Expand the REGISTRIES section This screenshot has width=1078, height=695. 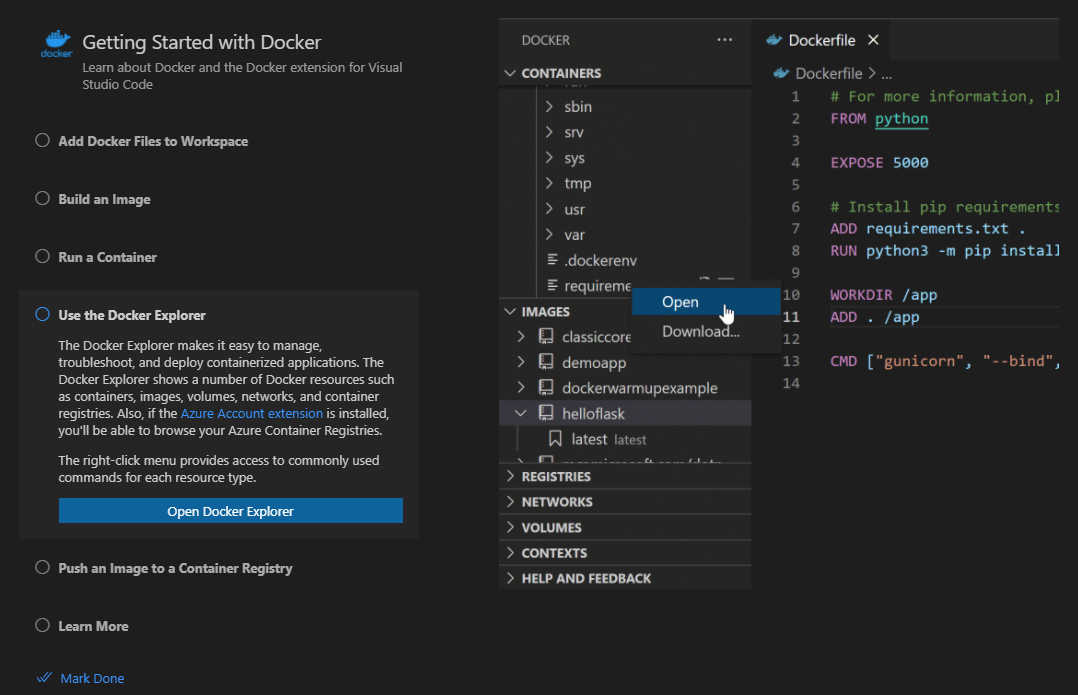[509, 476]
